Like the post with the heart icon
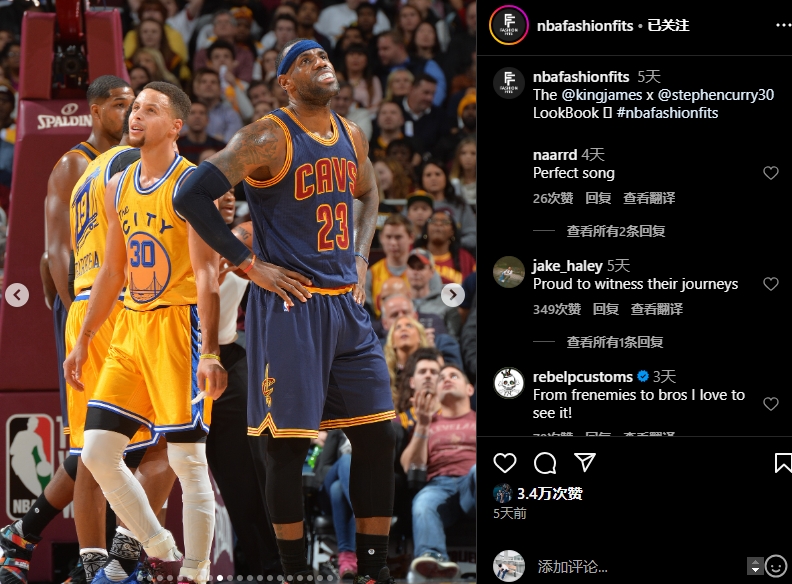 pos(505,462)
